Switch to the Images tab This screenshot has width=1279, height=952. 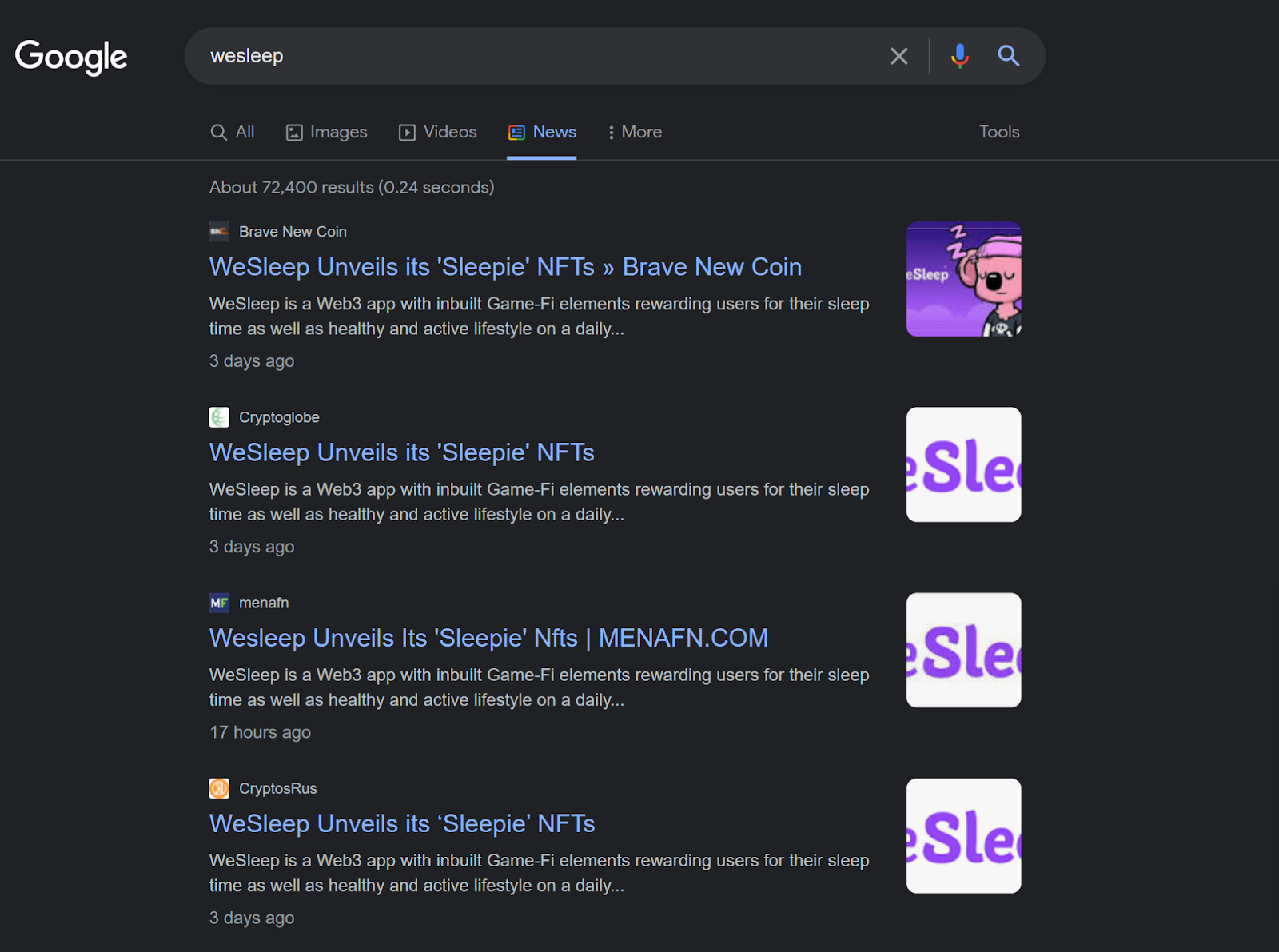[327, 132]
